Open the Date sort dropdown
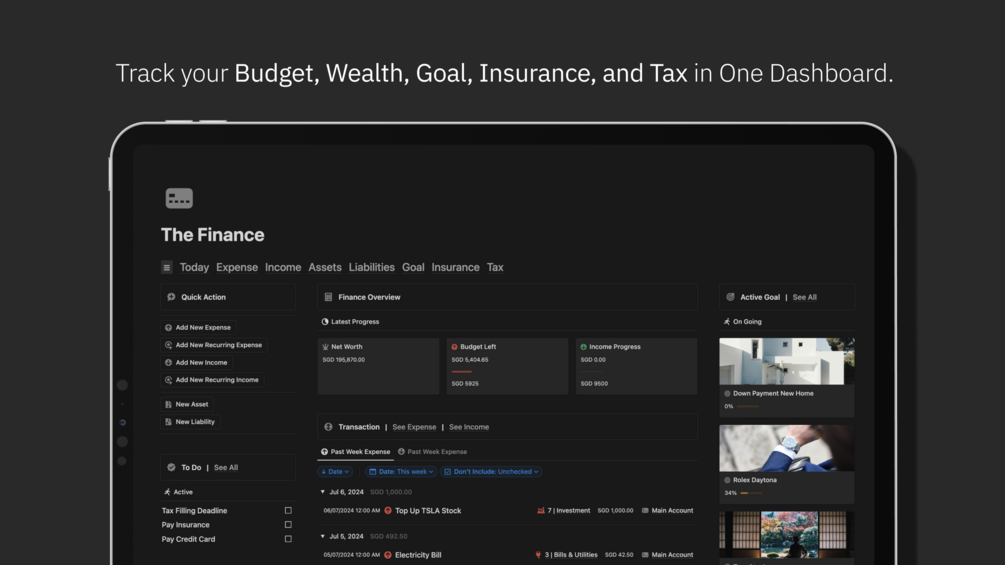 [335, 472]
